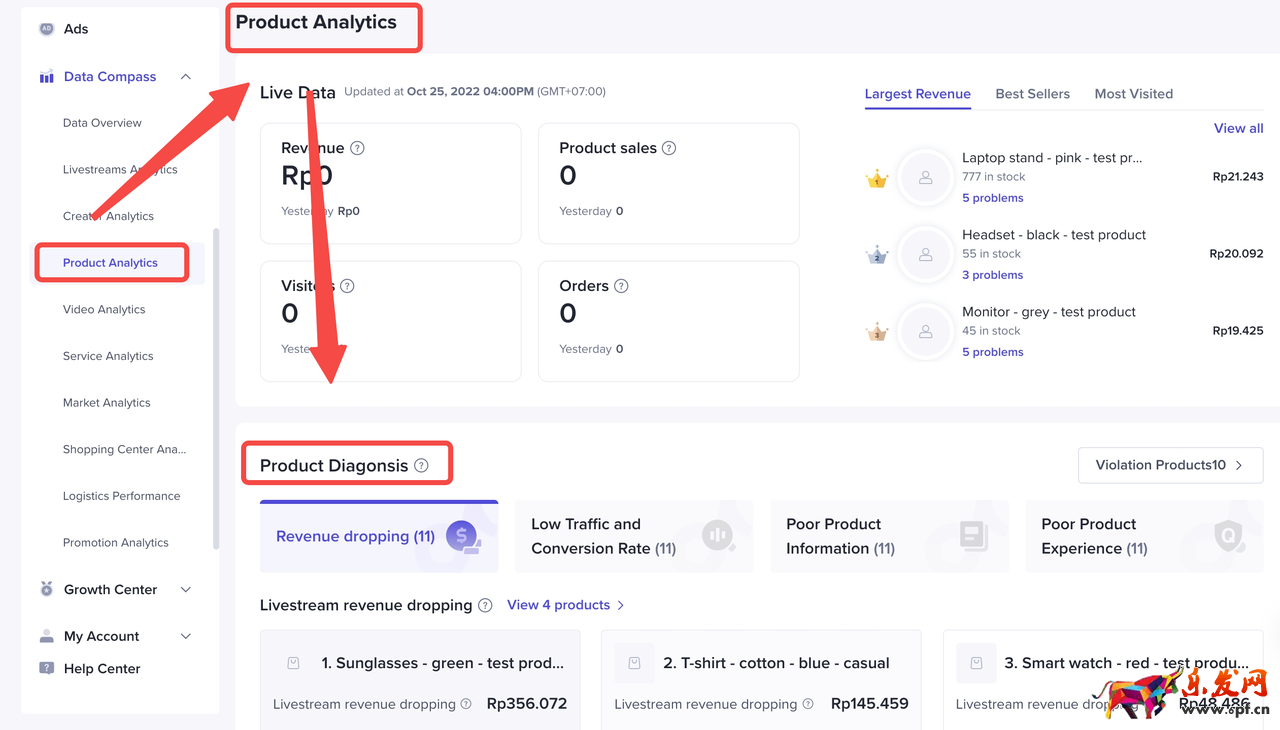
Task: Open Video Analytics in sidebar
Action: click(104, 310)
